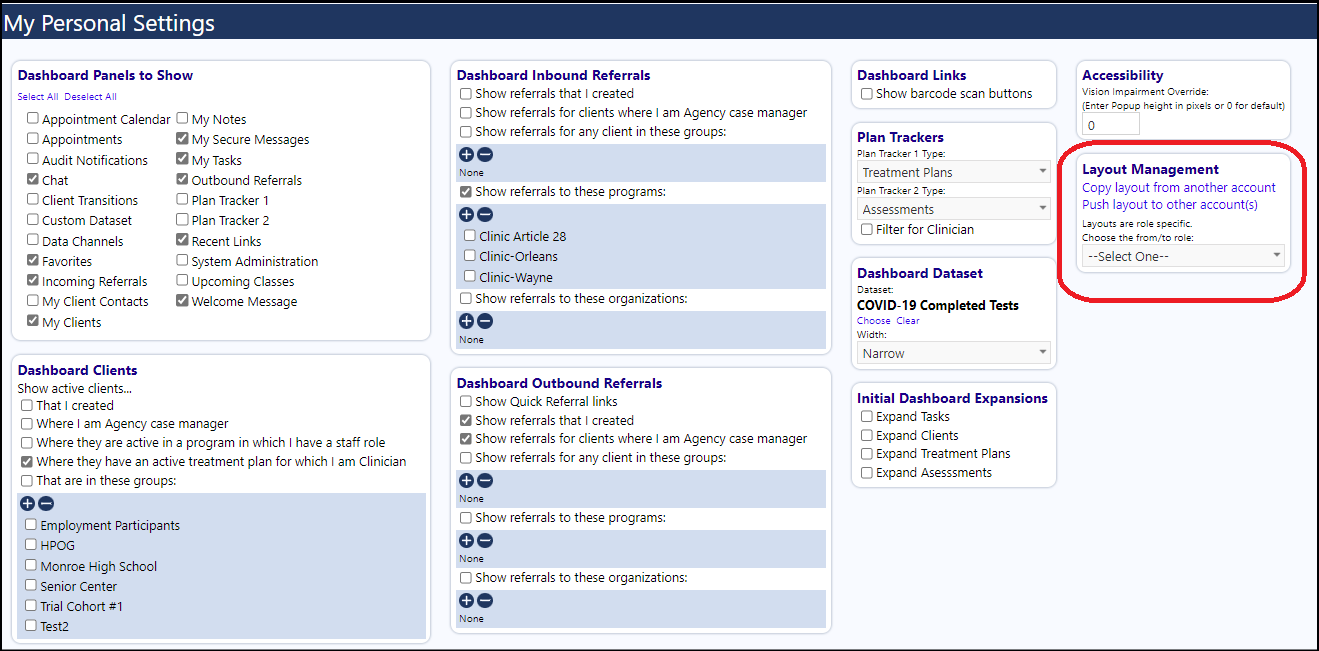Image resolution: width=1319 pixels, height=651 pixels.
Task: Click Copy layout from another account
Action: (x=1179, y=188)
